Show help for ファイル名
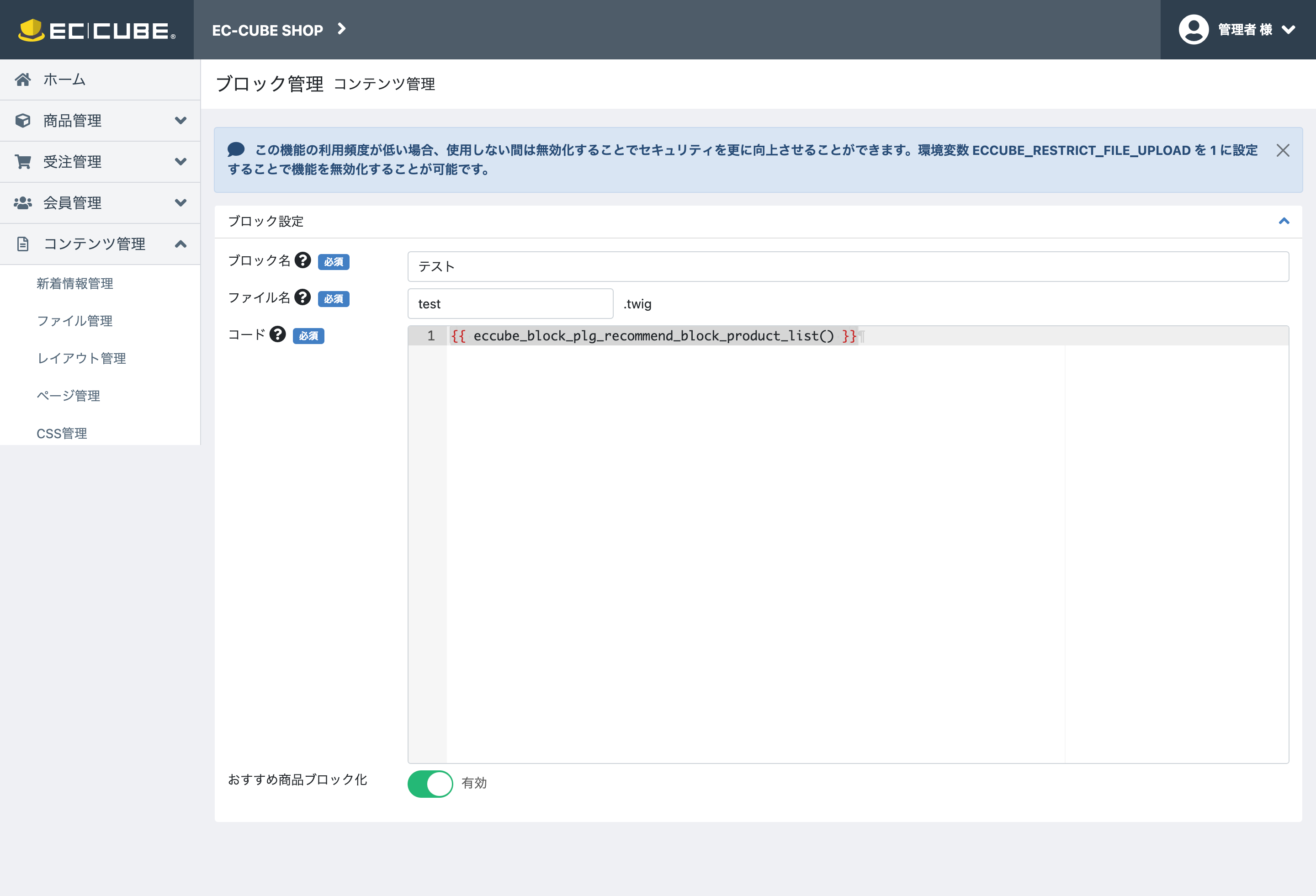Screen dimensions: 1316x896 click(303, 297)
